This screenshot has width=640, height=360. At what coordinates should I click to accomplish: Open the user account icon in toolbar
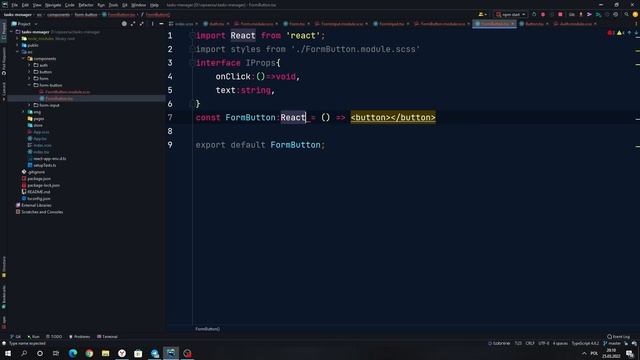[482, 14]
